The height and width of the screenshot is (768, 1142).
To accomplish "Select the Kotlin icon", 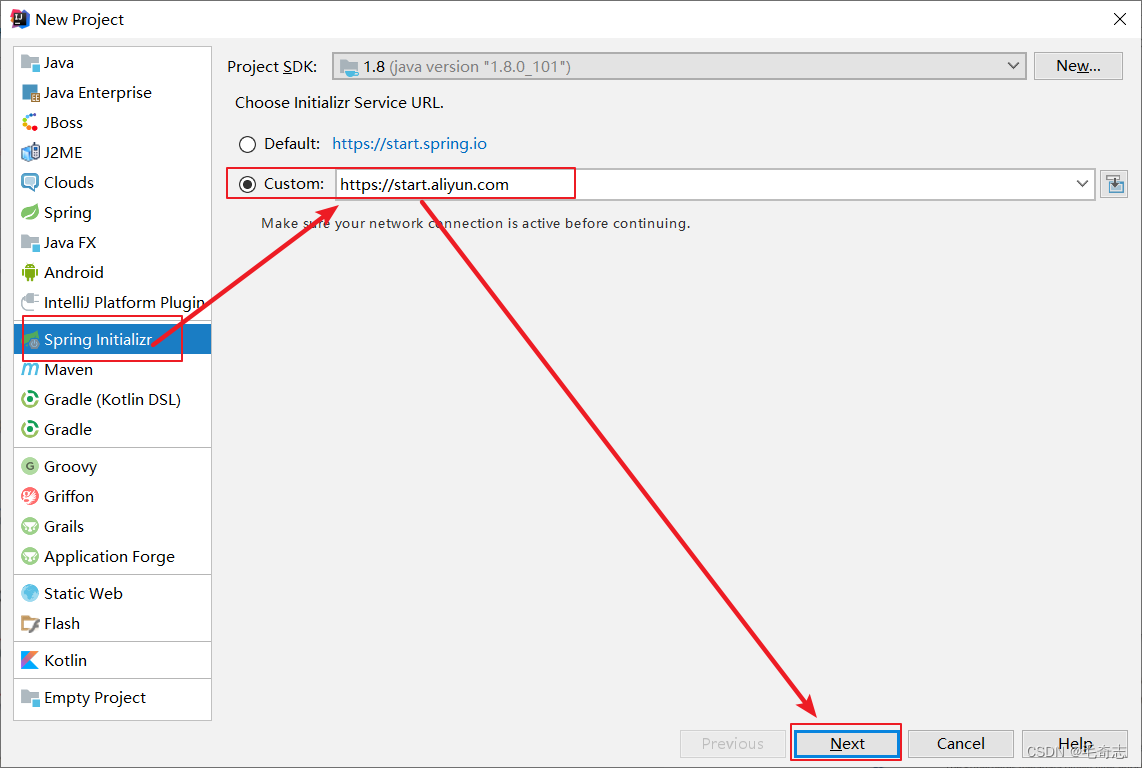I will click(30, 660).
